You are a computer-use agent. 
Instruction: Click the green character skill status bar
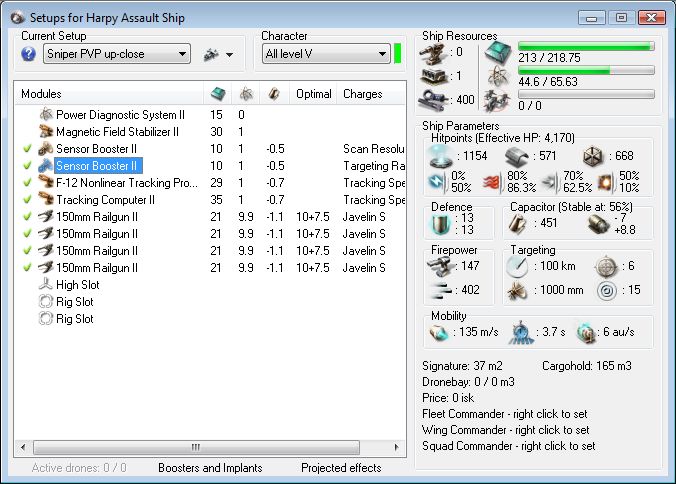tap(397, 53)
